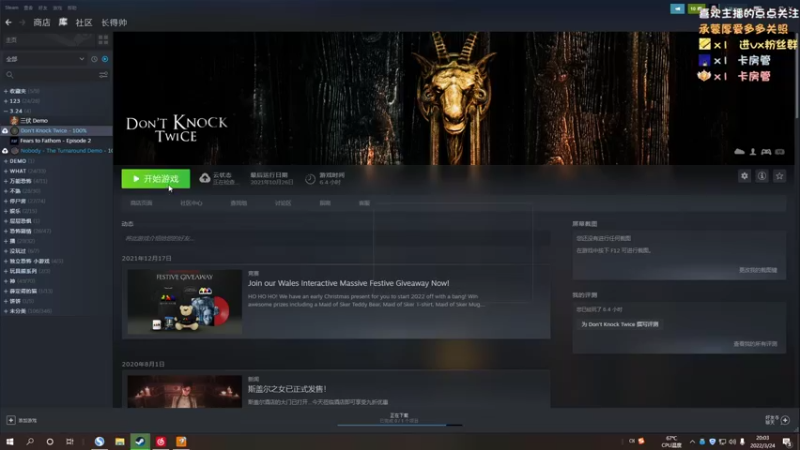Go back with the back arrow
800x450 pixels.
8,22
